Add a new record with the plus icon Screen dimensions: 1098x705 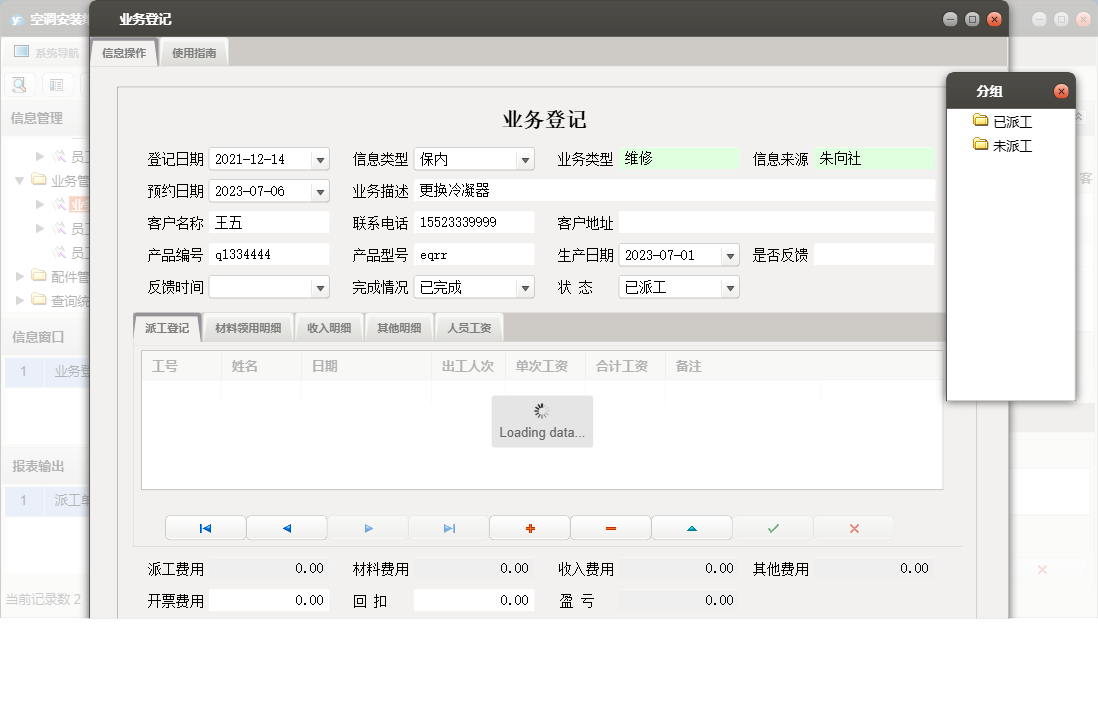click(528, 527)
